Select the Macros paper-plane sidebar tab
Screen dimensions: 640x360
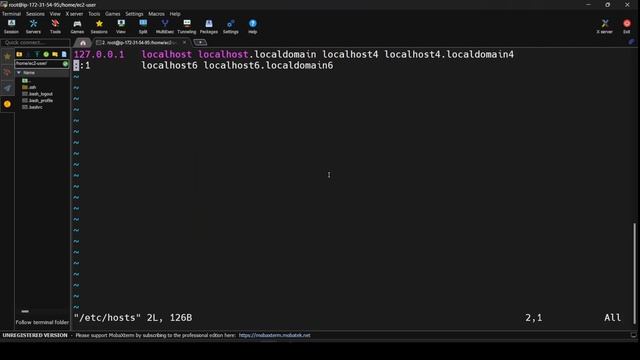coord(7,88)
